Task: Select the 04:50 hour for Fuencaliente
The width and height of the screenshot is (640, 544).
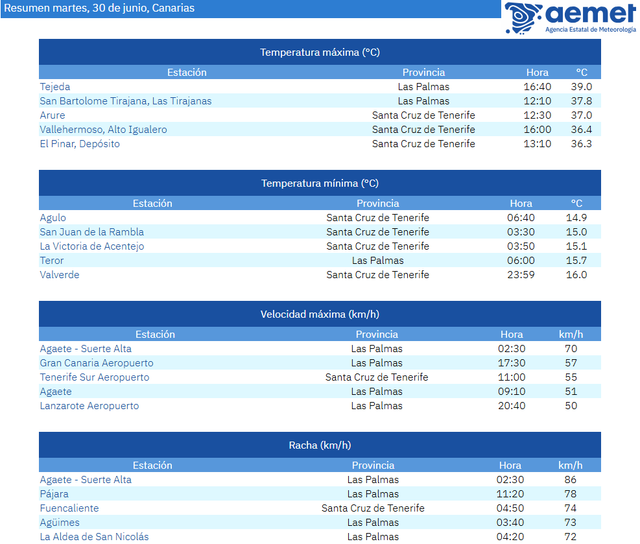Action: (510, 508)
